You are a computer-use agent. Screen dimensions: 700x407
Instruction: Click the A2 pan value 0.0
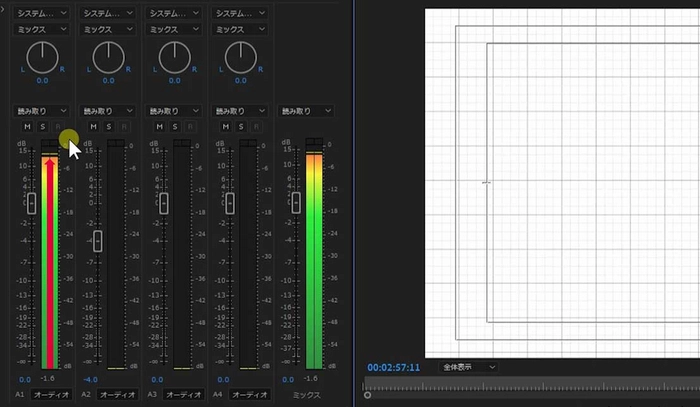tap(108, 81)
